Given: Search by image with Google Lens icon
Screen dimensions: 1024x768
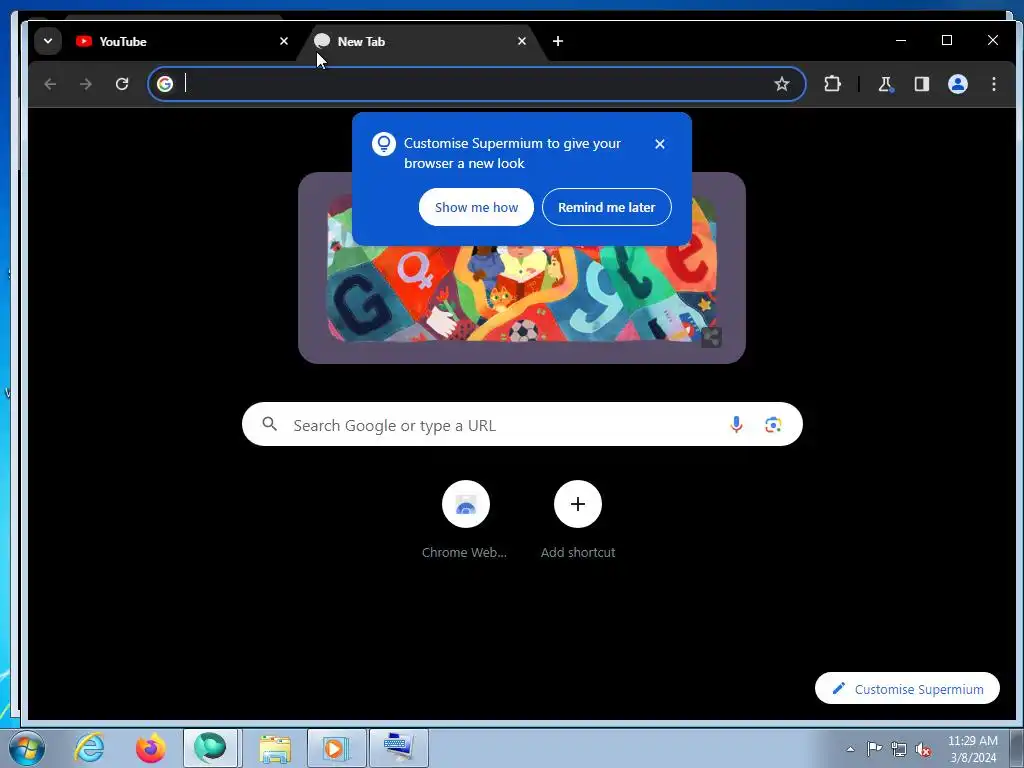Looking at the screenshot, I should click(773, 424).
